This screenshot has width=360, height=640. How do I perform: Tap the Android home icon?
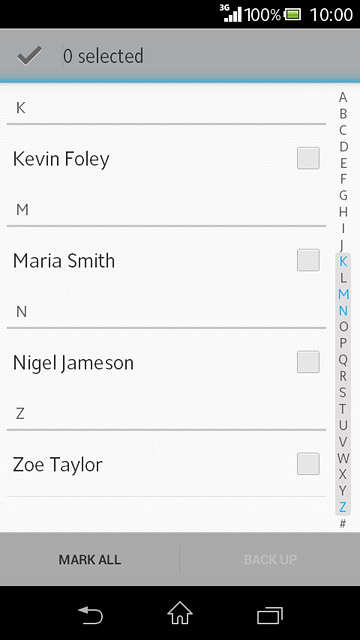(x=180, y=613)
